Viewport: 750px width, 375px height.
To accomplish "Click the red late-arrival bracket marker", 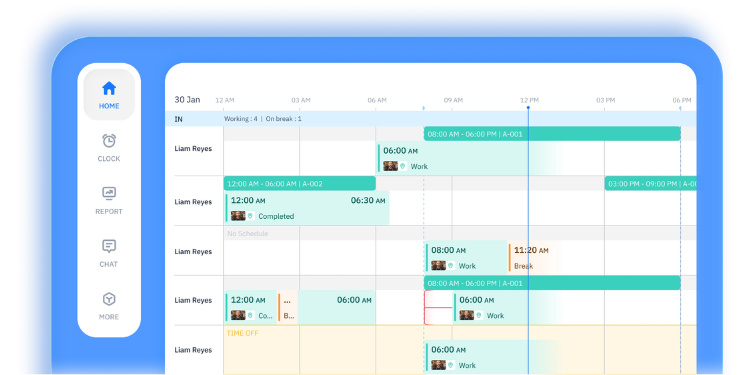I will click(438, 308).
